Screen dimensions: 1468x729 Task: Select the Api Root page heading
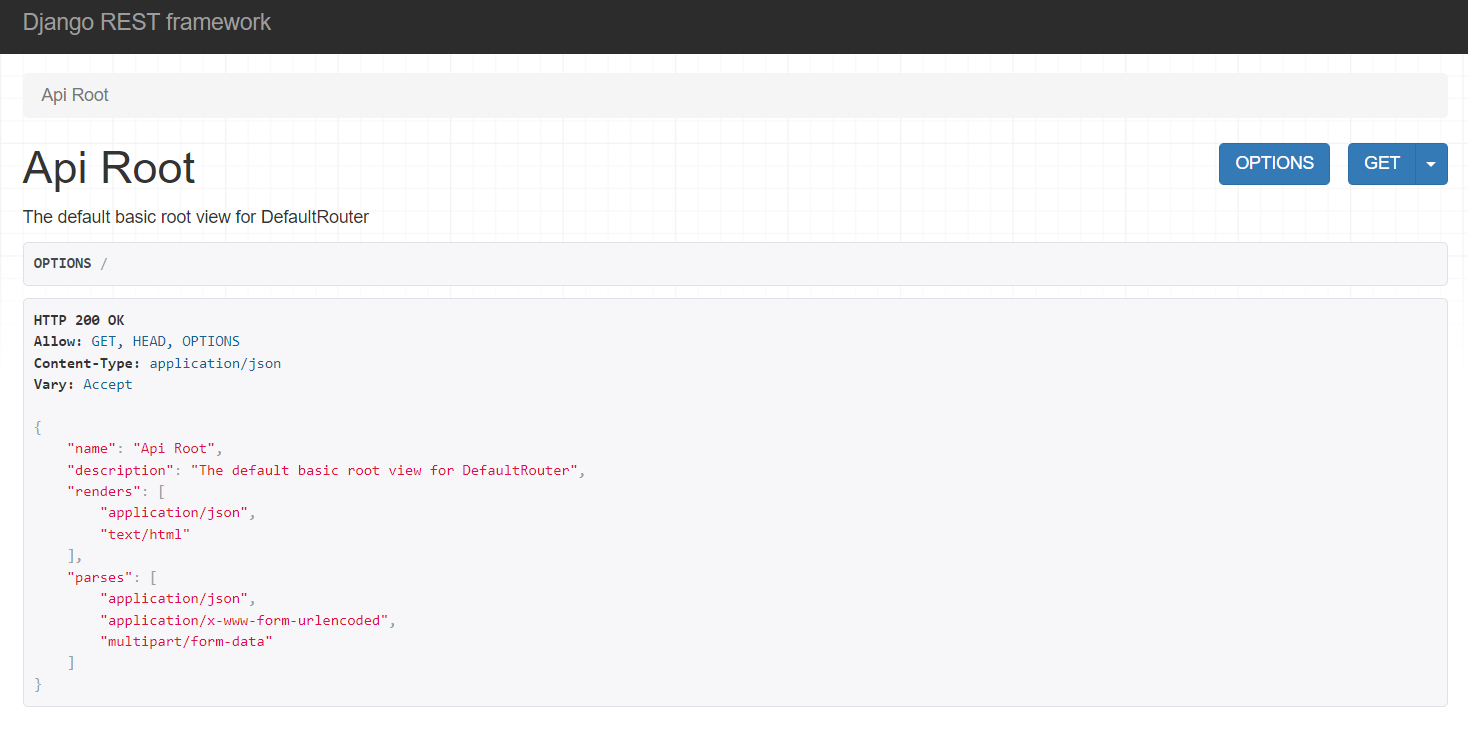pos(108,168)
